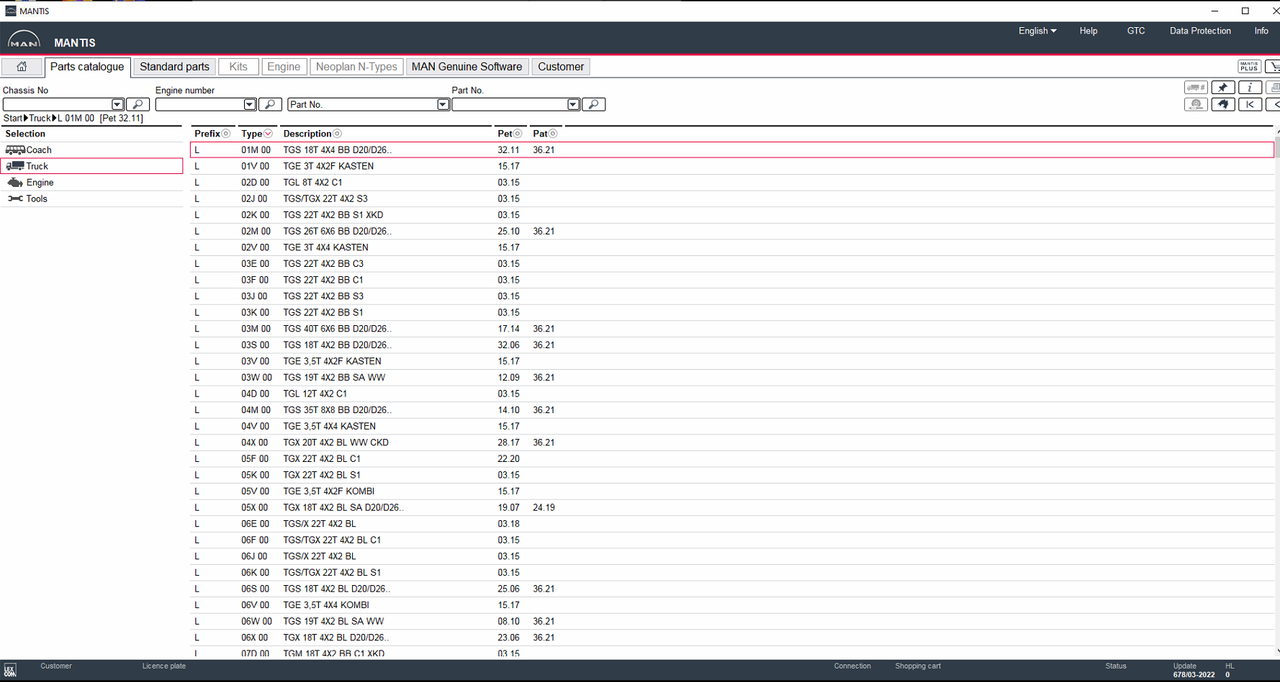Image resolution: width=1280 pixels, height=682 pixels.
Task: Select row 02K 00 TGS 22T 4X2 BB S1 XKD
Action: [x=732, y=215]
